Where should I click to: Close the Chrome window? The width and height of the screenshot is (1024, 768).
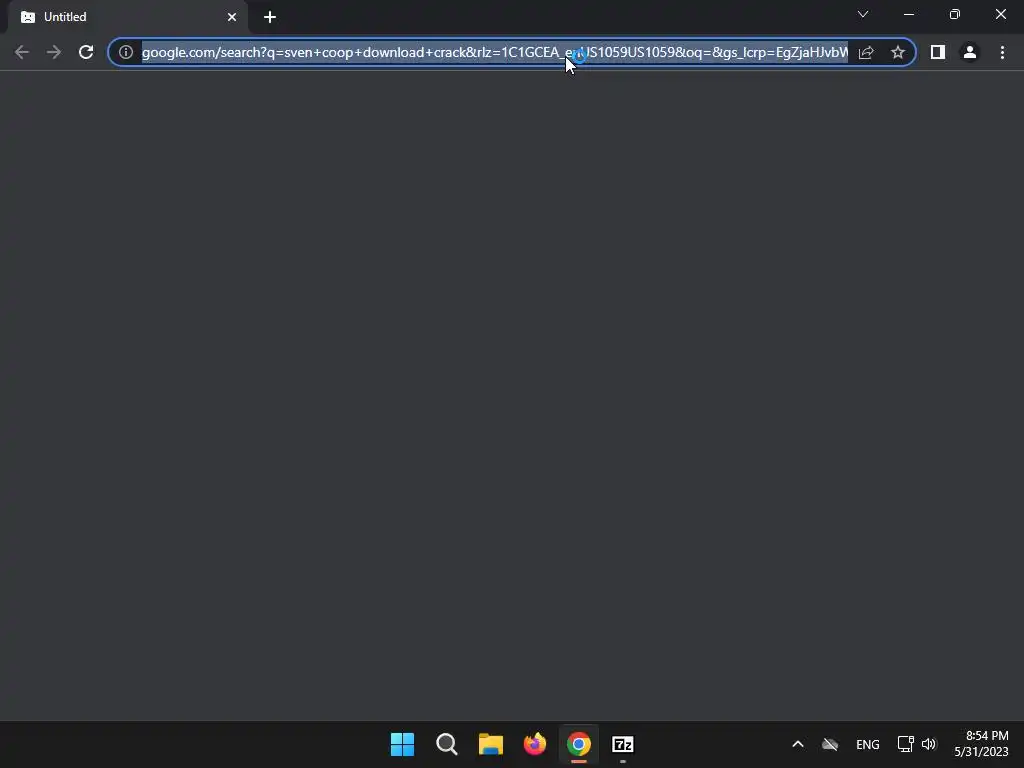[x=1000, y=14]
